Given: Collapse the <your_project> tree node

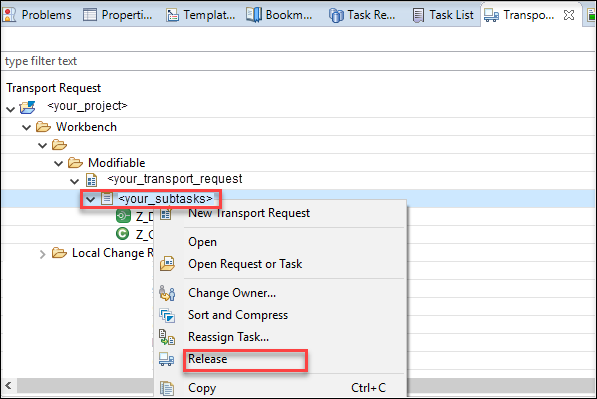Looking at the screenshot, I should pos(11,109).
